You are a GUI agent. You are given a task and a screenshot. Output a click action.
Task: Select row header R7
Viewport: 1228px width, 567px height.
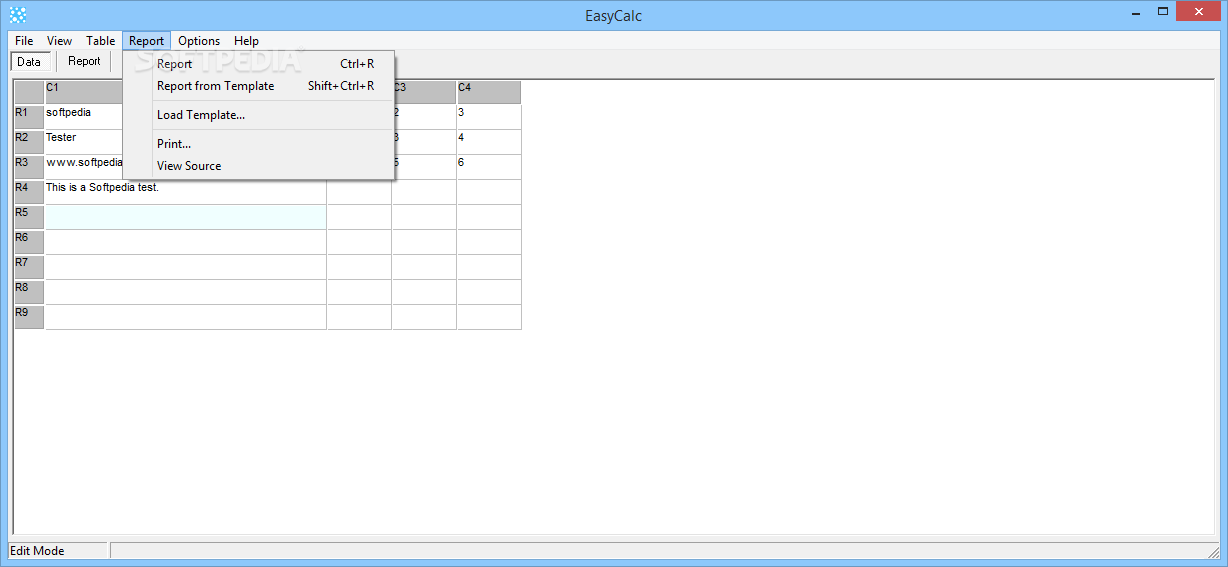(29, 267)
